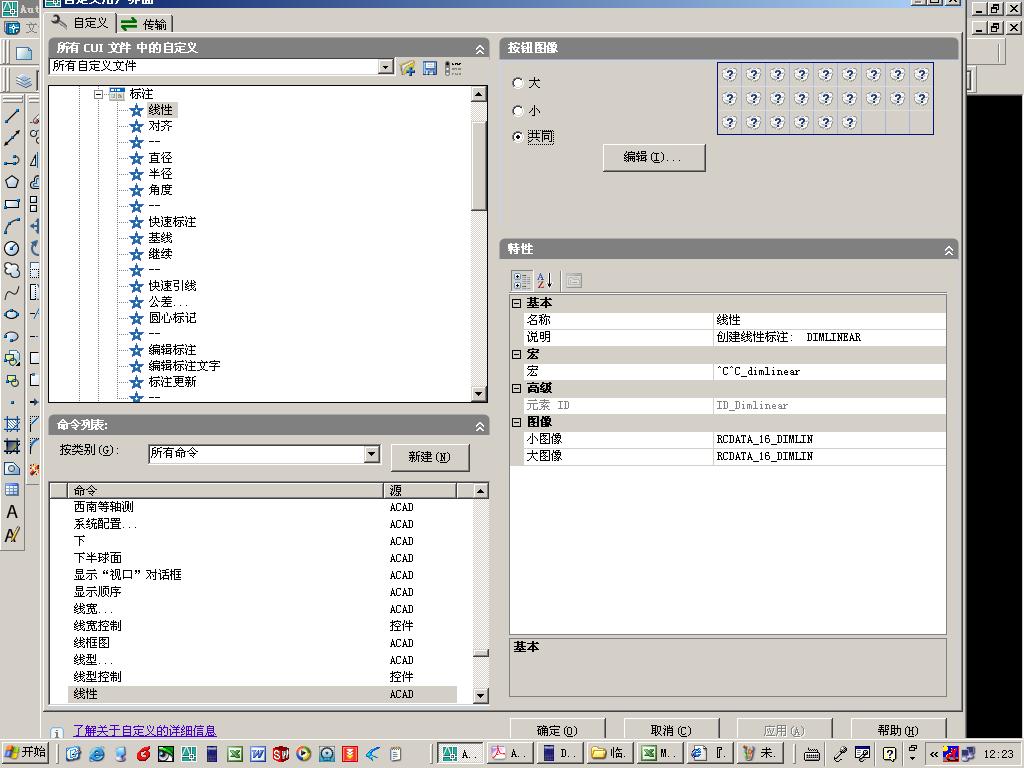
Task: Open the 所有自定义文件 dropdown
Action: point(386,67)
